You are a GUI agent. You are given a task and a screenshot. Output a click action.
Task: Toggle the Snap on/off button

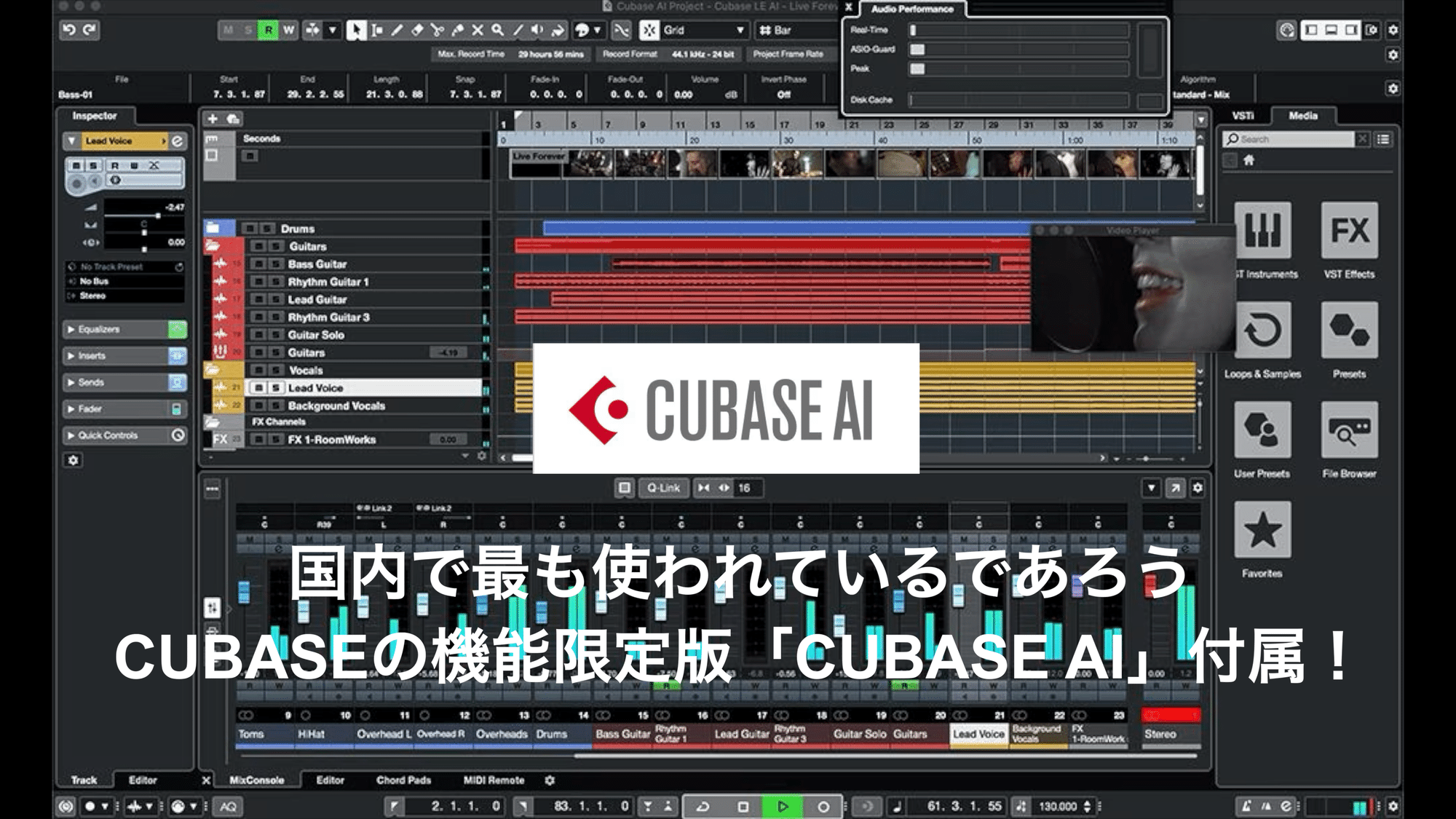coord(649,30)
